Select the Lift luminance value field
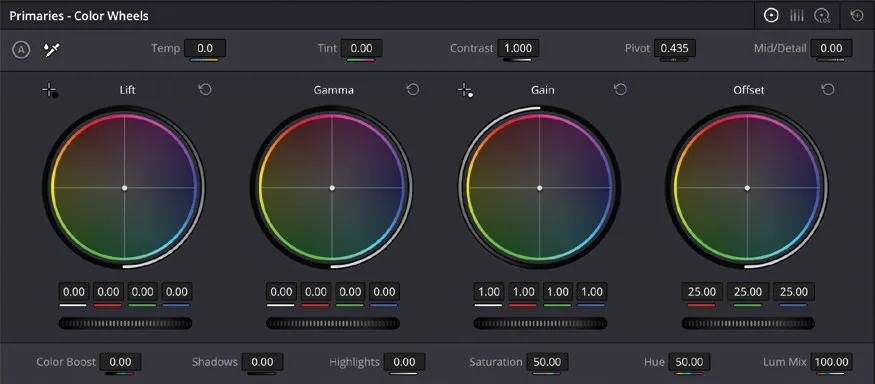The height and width of the screenshot is (384, 875). click(74, 291)
